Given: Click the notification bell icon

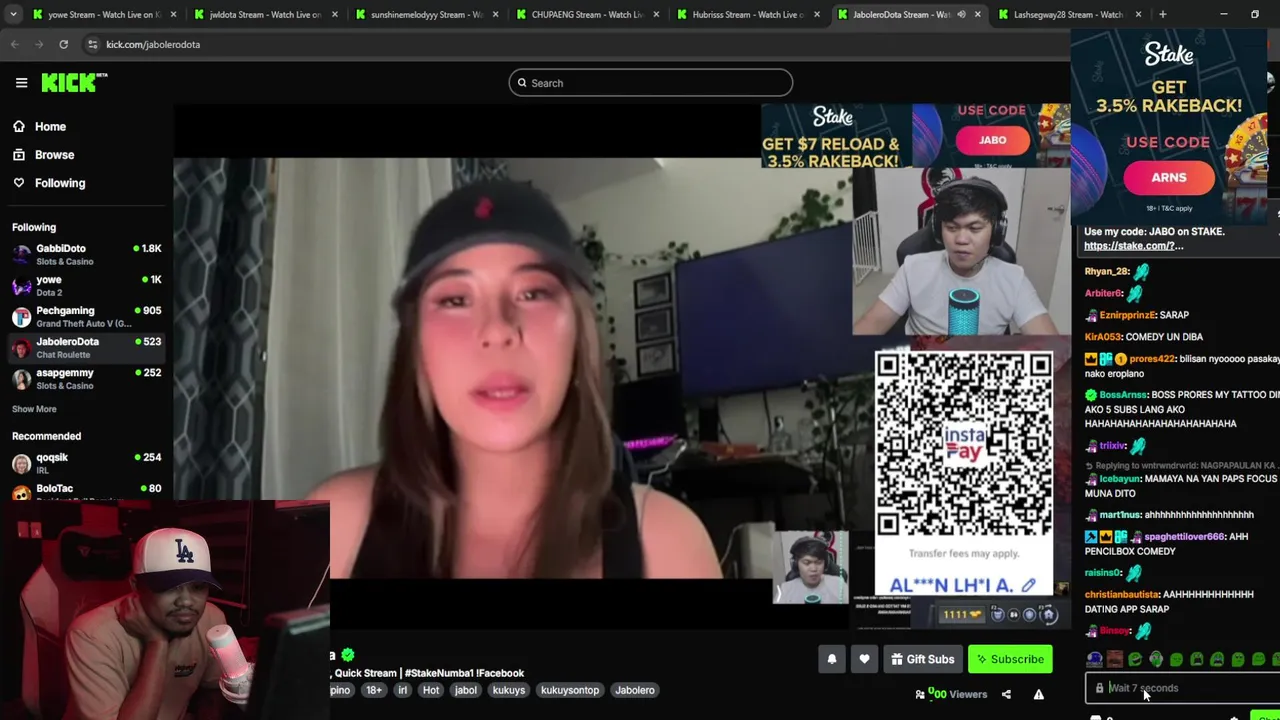Looking at the screenshot, I should [x=831, y=659].
